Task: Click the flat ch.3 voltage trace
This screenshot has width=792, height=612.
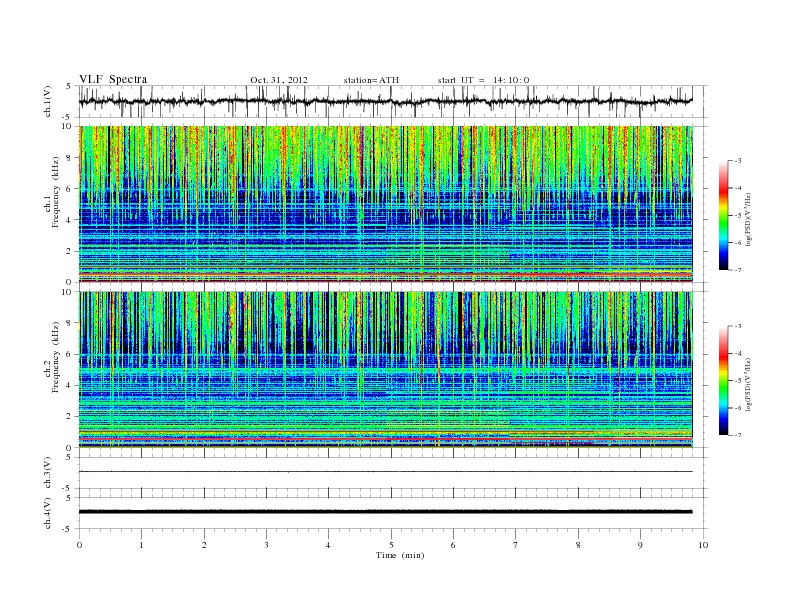Action: coord(386,472)
